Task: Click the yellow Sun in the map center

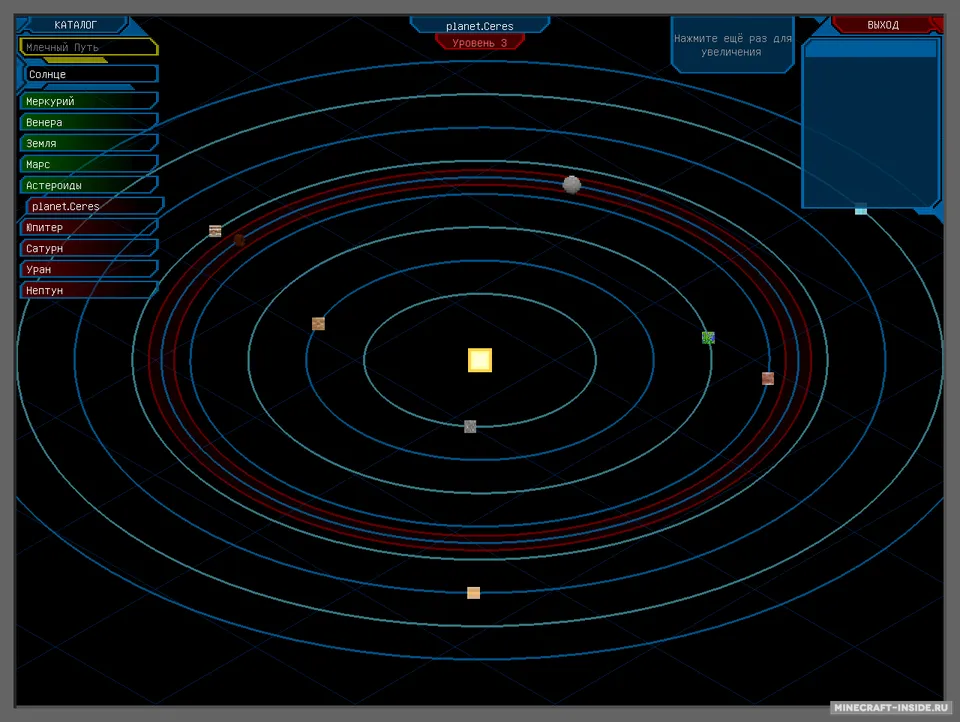Action: [x=479, y=360]
